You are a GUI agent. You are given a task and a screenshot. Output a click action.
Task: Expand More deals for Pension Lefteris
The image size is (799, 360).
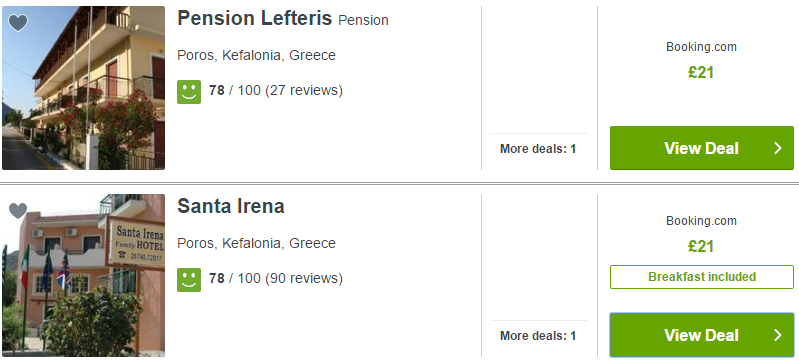click(538, 149)
